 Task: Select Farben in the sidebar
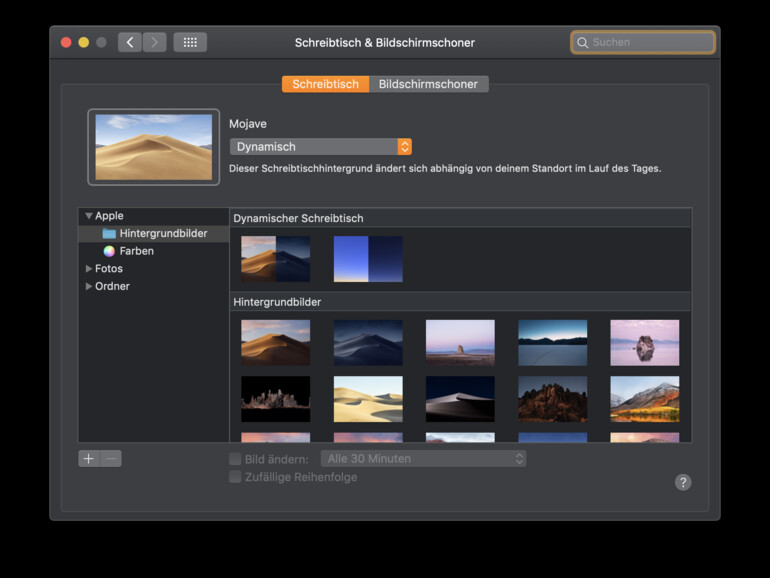[x=154, y=251]
